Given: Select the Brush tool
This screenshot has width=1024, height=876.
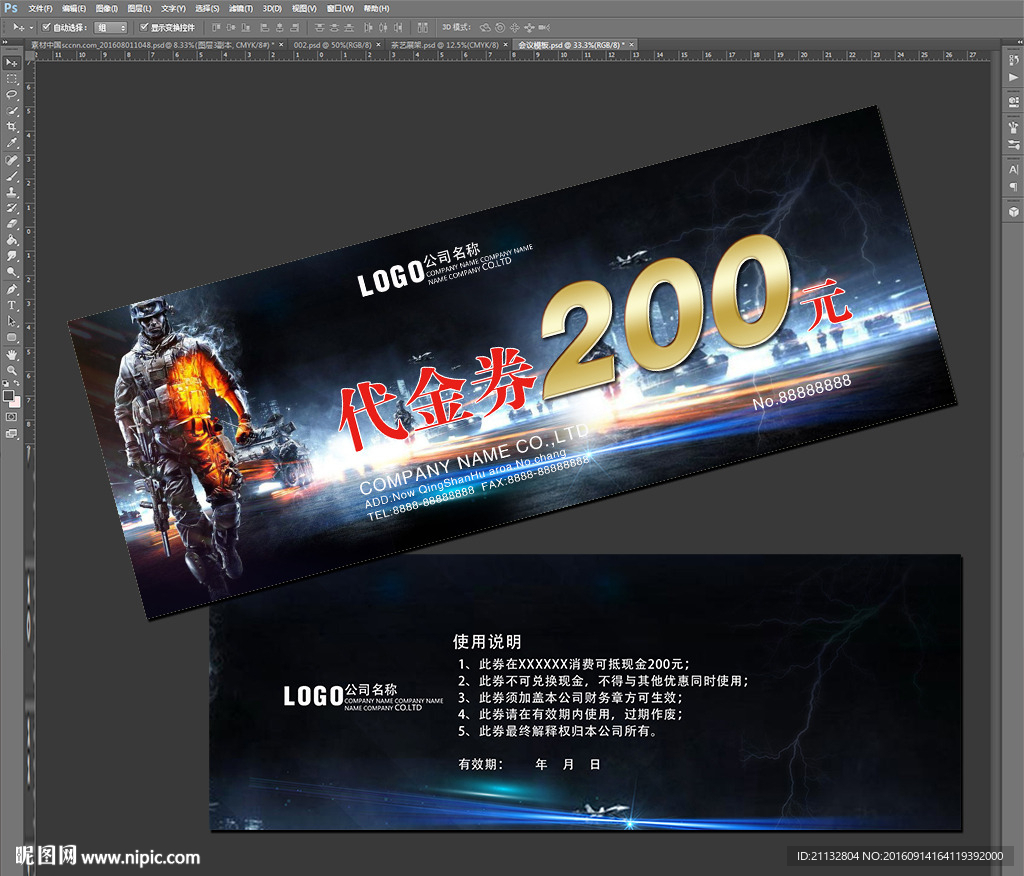Looking at the screenshot, I should pos(12,176).
